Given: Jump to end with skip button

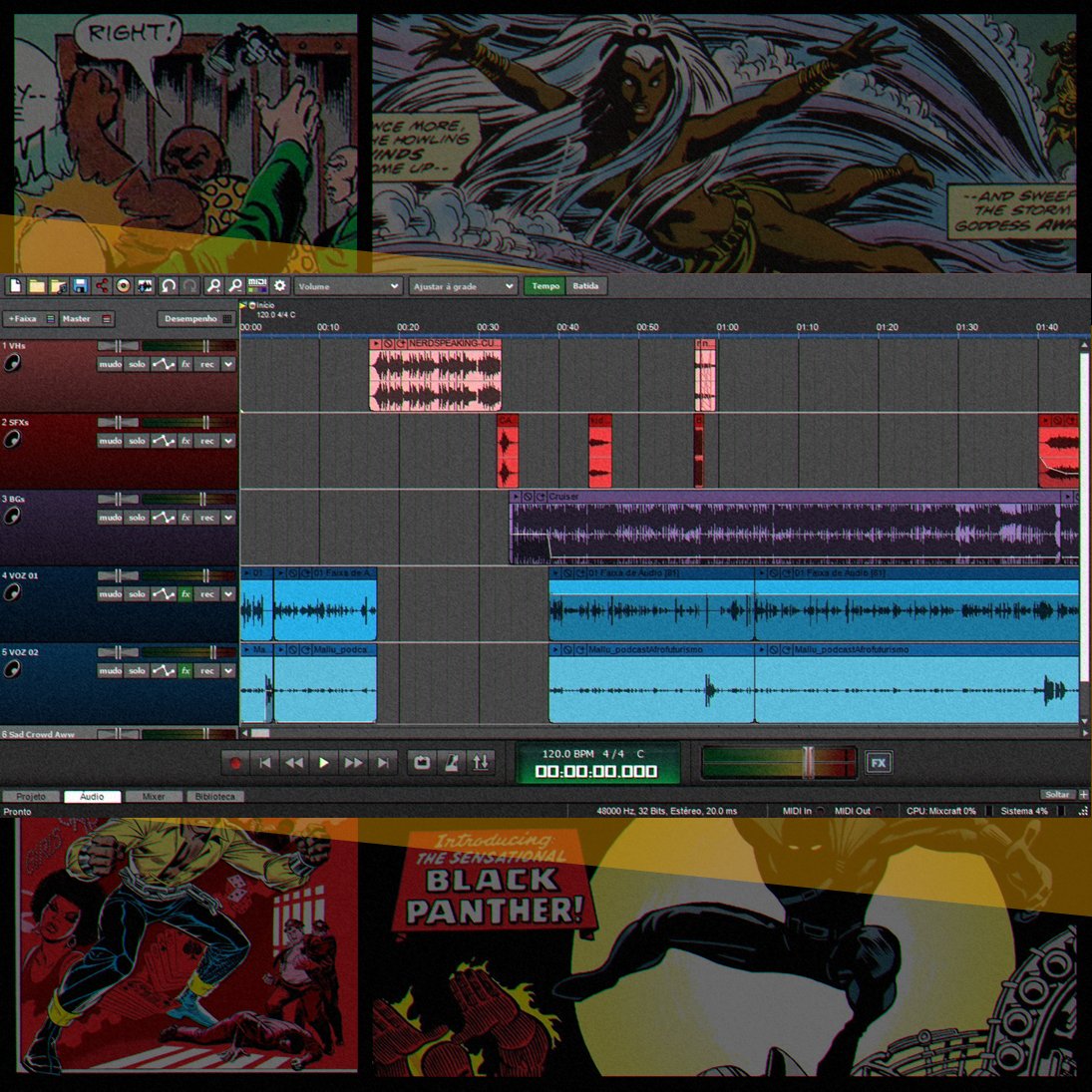Looking at the screenshot, I should (383, 763).
